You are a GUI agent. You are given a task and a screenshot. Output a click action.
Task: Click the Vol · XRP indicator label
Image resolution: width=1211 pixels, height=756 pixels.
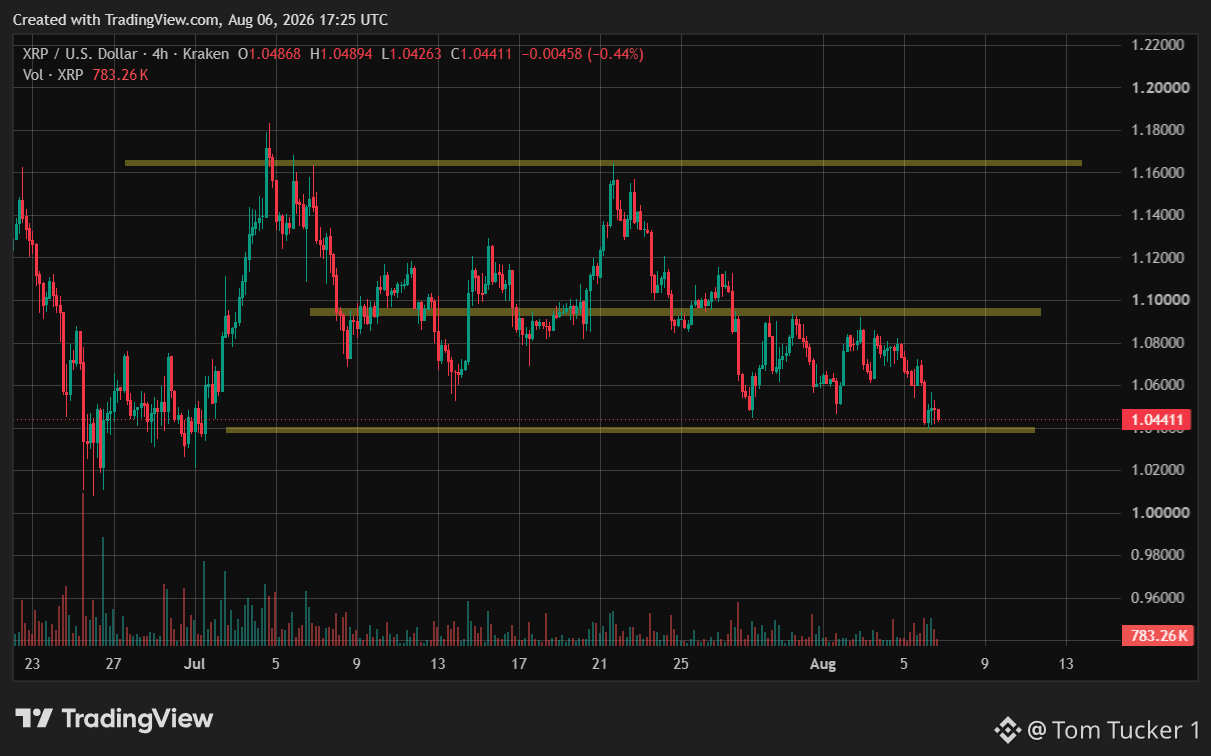(x=55, y=75)
